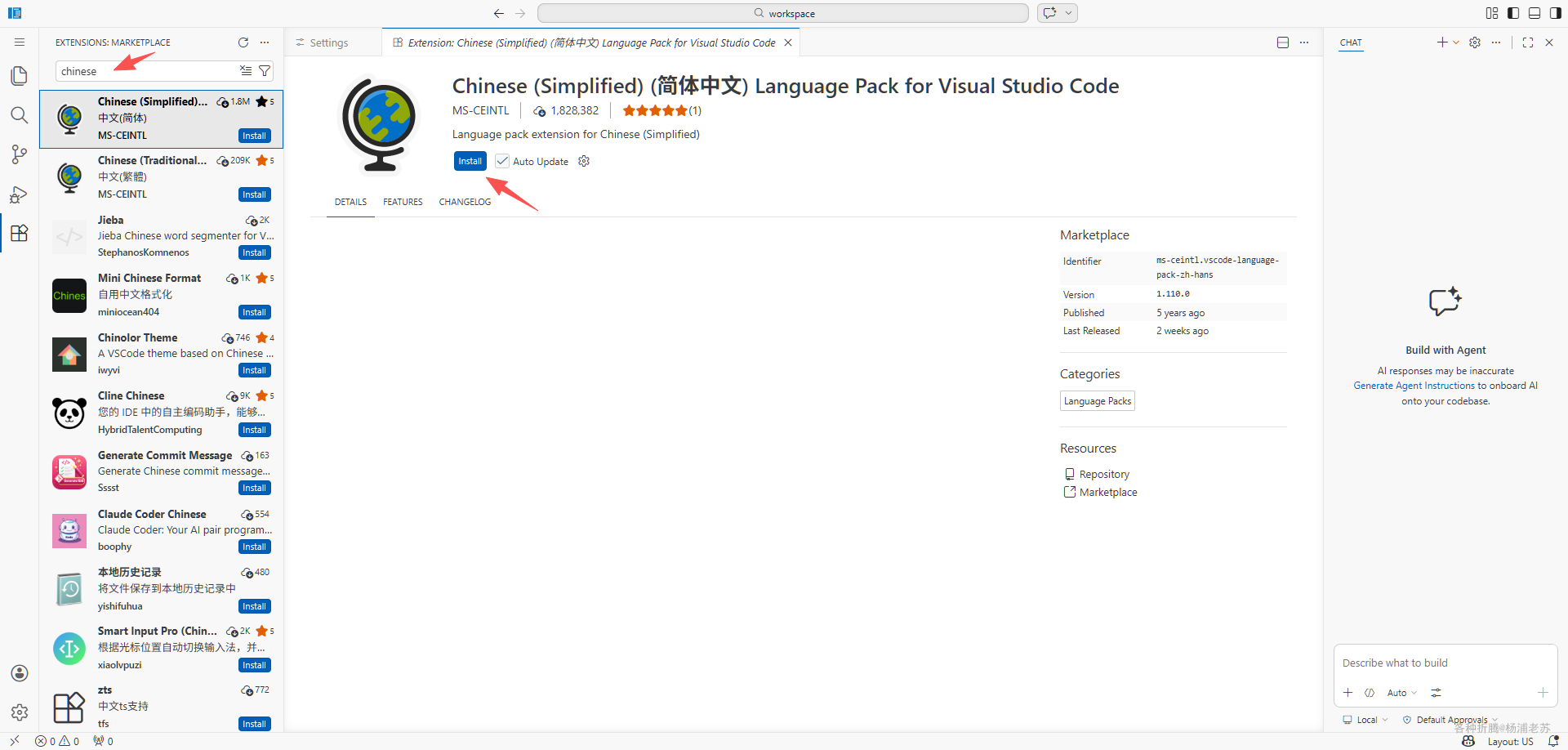
Task: Open the chat tools configuration icon
Action: [x=1436, y=693]
